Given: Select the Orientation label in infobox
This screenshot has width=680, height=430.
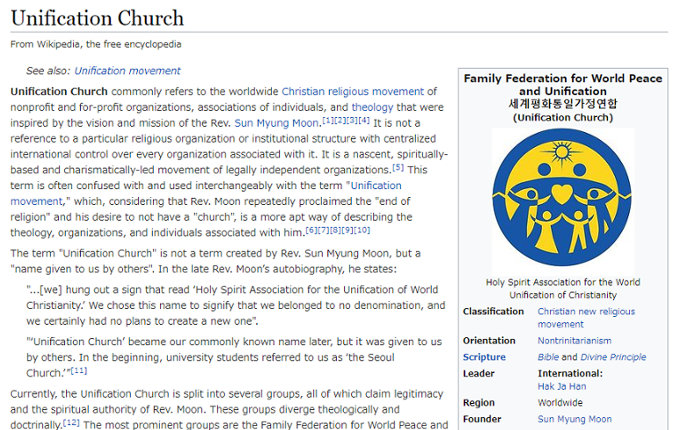Looking at the screenshot, I should (489, 341).
